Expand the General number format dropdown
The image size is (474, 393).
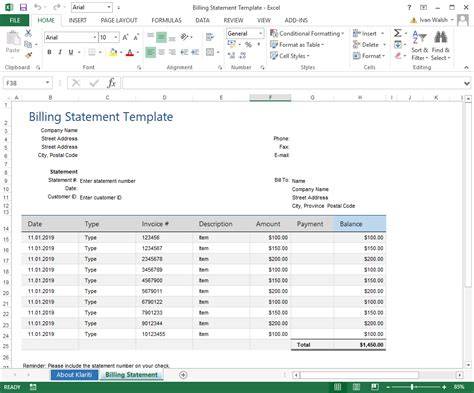(260, 33)
